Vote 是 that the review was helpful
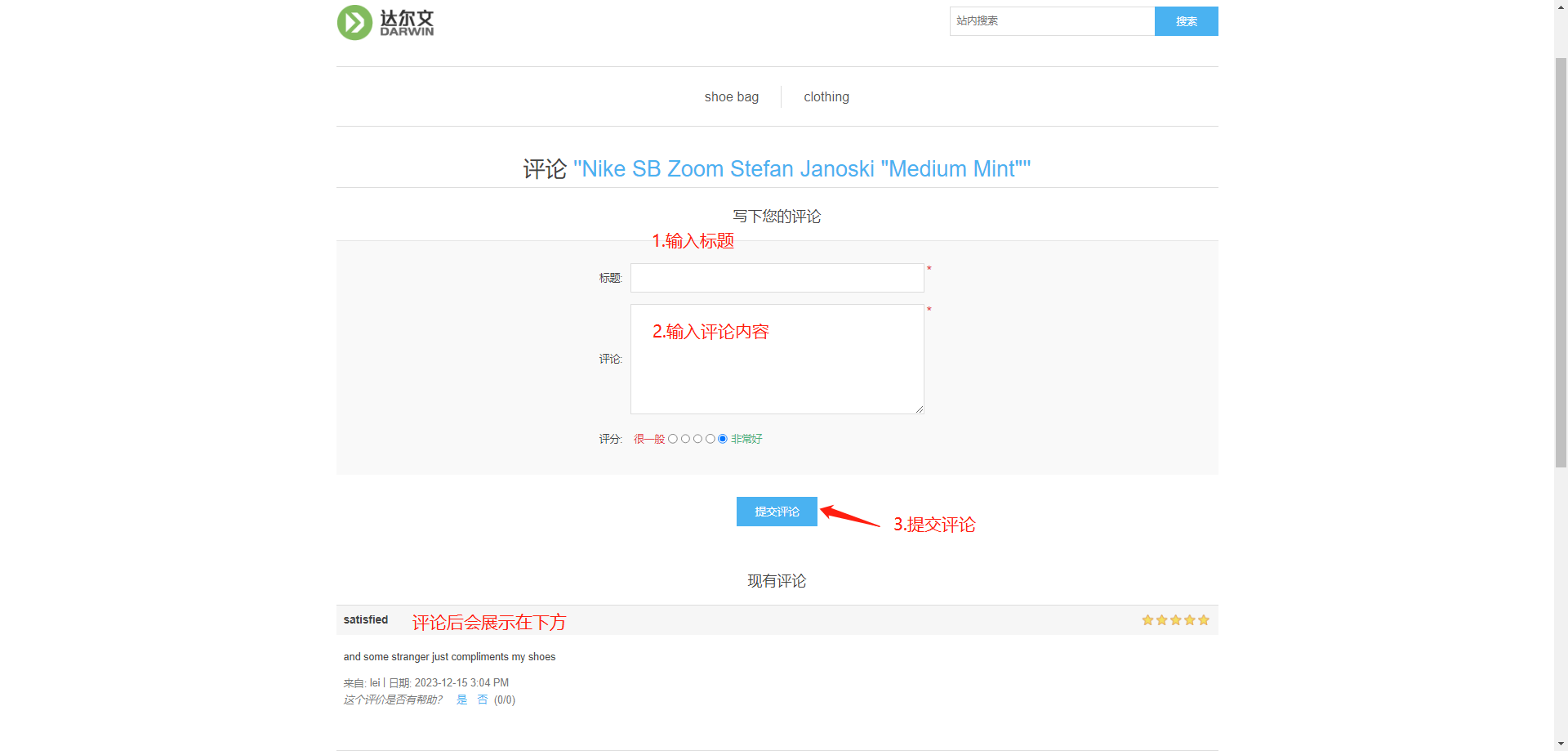1568x751 pixels. coord(461,700)
